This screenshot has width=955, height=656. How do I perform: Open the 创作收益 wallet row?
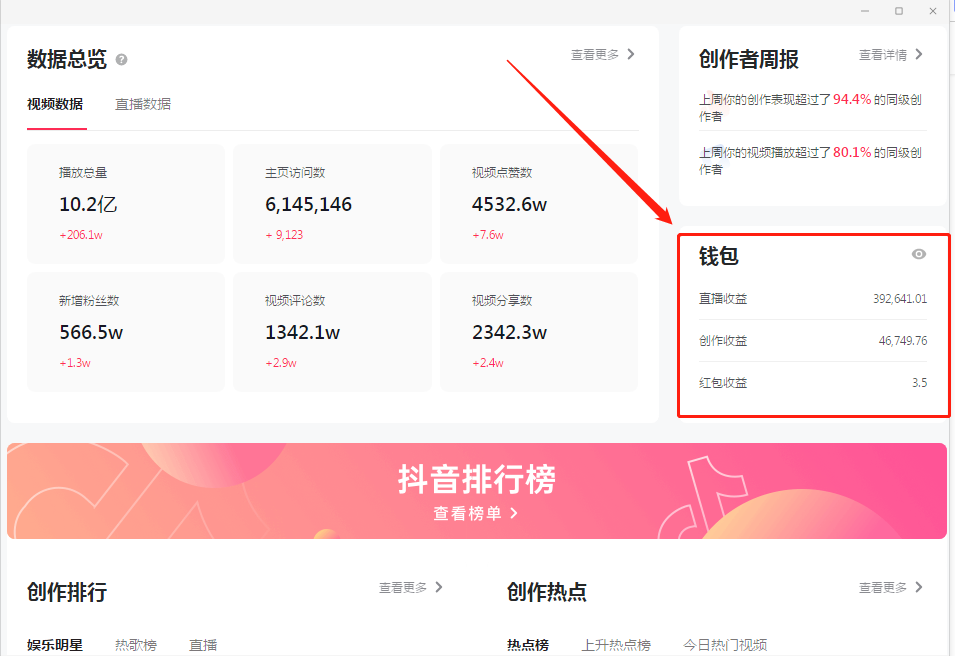[813, 340]
